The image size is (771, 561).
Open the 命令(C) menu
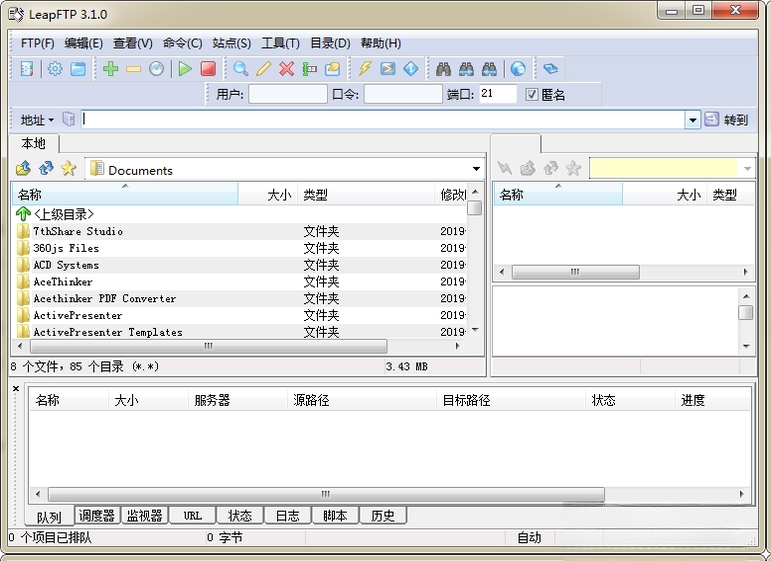pos(182,43)
